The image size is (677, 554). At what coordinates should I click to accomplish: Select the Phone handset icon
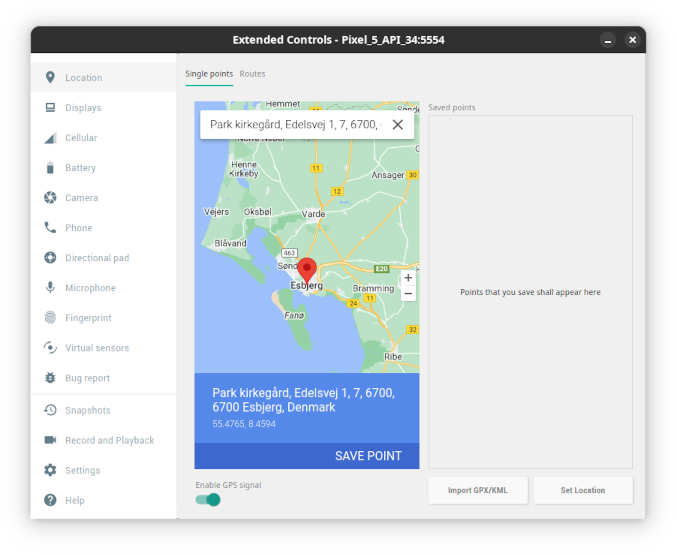pos(50,228)
